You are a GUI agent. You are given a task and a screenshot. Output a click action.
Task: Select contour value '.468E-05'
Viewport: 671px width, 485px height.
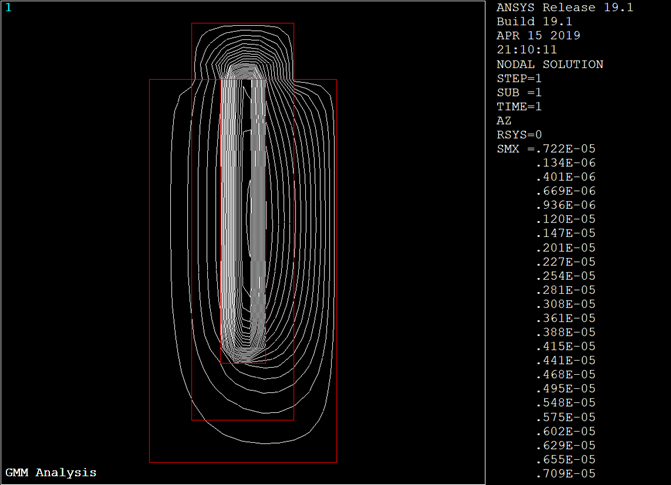[x=566, y=375]
